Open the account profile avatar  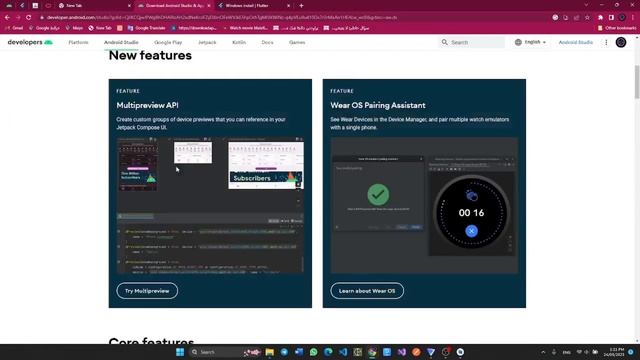click(x=621, y=42)
